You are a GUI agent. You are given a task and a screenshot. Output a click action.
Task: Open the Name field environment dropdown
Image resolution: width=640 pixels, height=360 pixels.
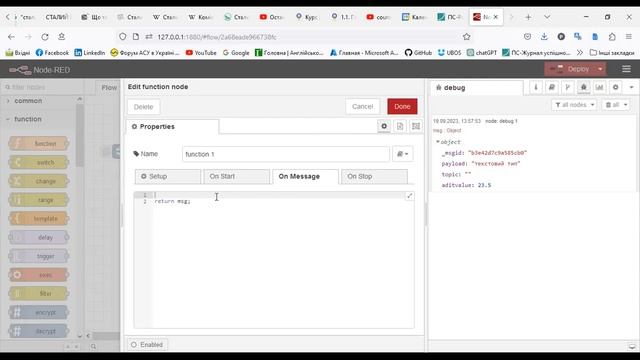pos(402,154)
